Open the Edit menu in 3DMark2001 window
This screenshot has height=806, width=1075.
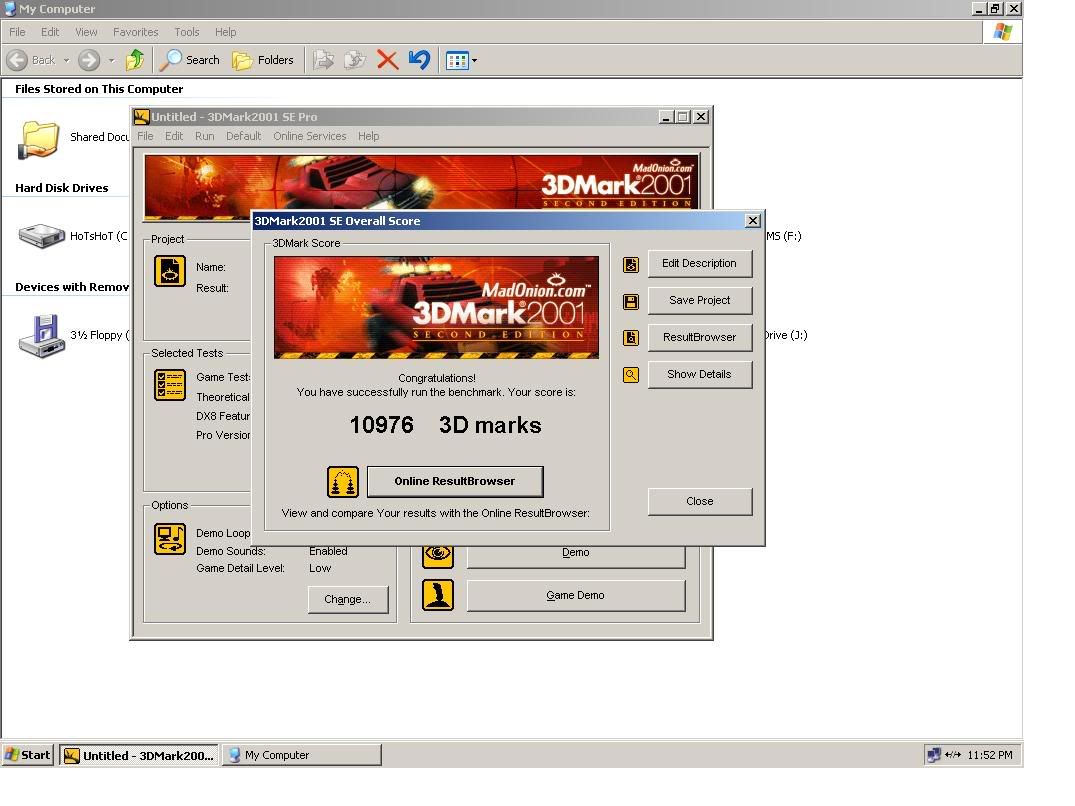pyautogui.click(x=174, y=136)
